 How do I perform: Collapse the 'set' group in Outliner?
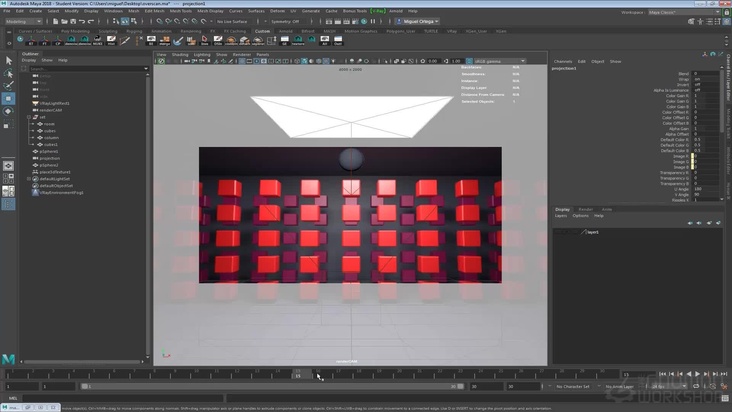click(30, 116)
